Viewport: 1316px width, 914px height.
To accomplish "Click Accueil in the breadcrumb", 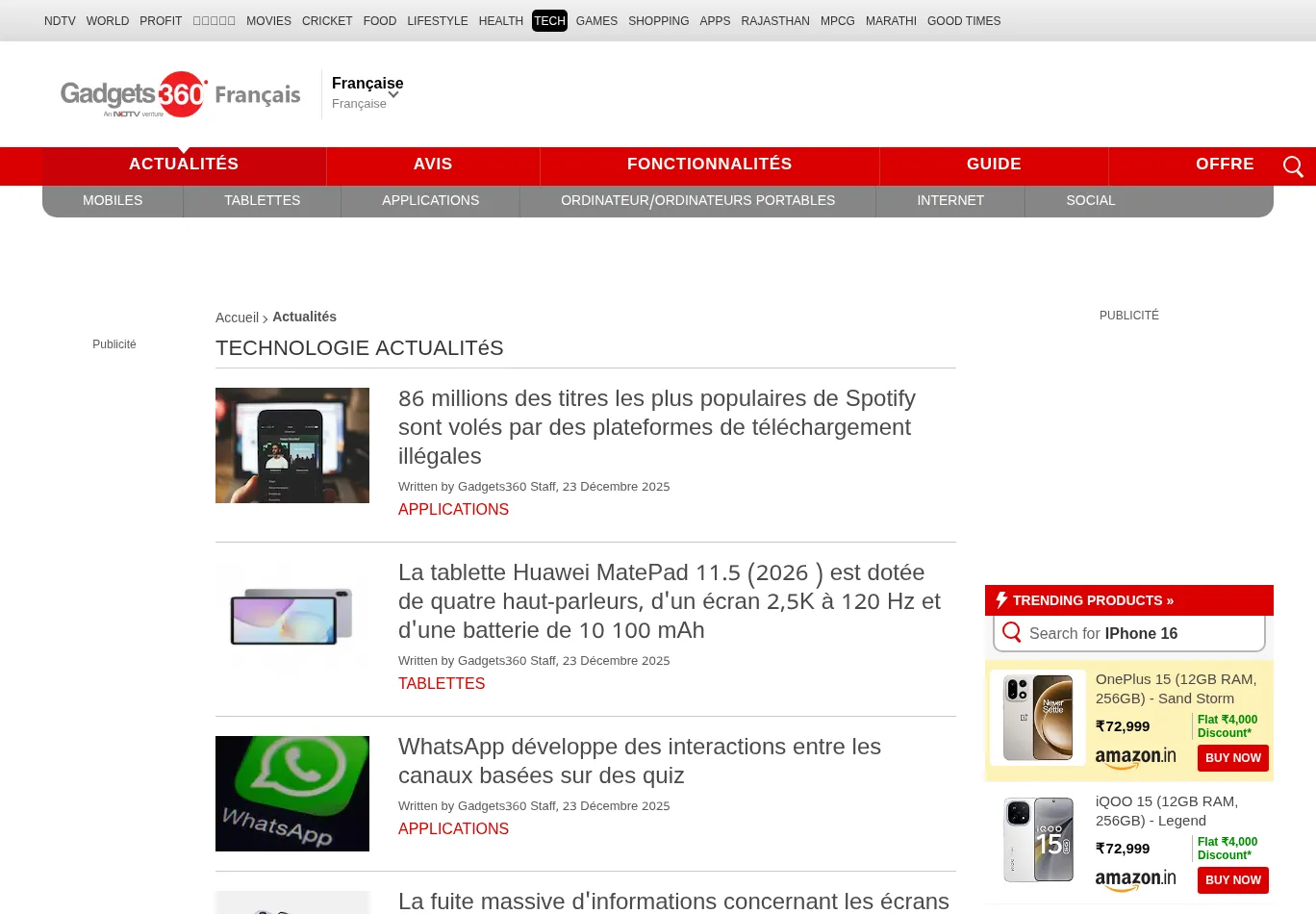I will click(x=237, y=317).
